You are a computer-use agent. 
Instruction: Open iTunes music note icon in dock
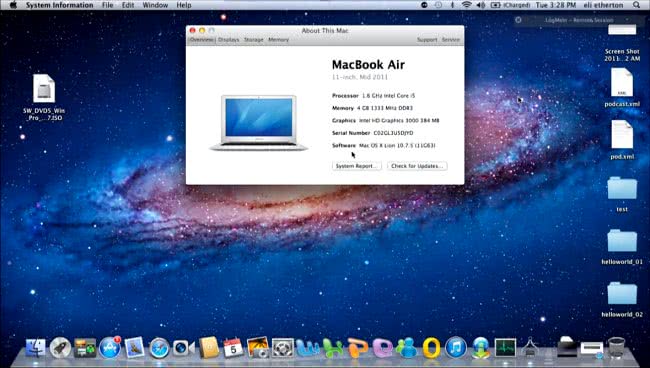456,347
